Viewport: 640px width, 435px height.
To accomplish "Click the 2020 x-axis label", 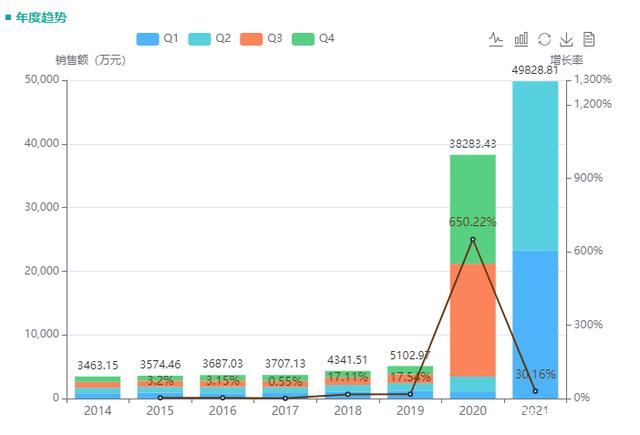I will point(473,411).
